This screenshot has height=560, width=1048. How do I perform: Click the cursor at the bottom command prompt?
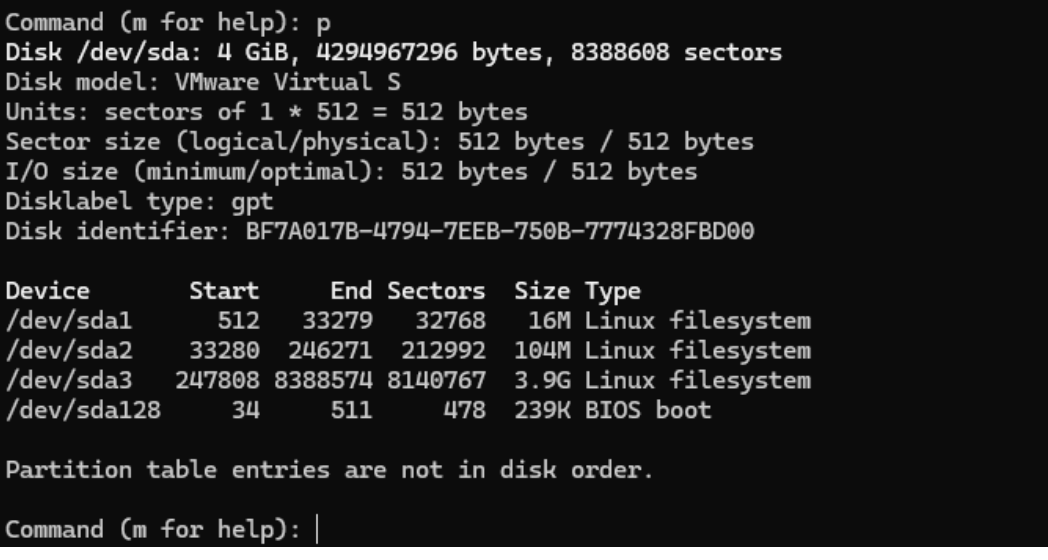point(317,529)
